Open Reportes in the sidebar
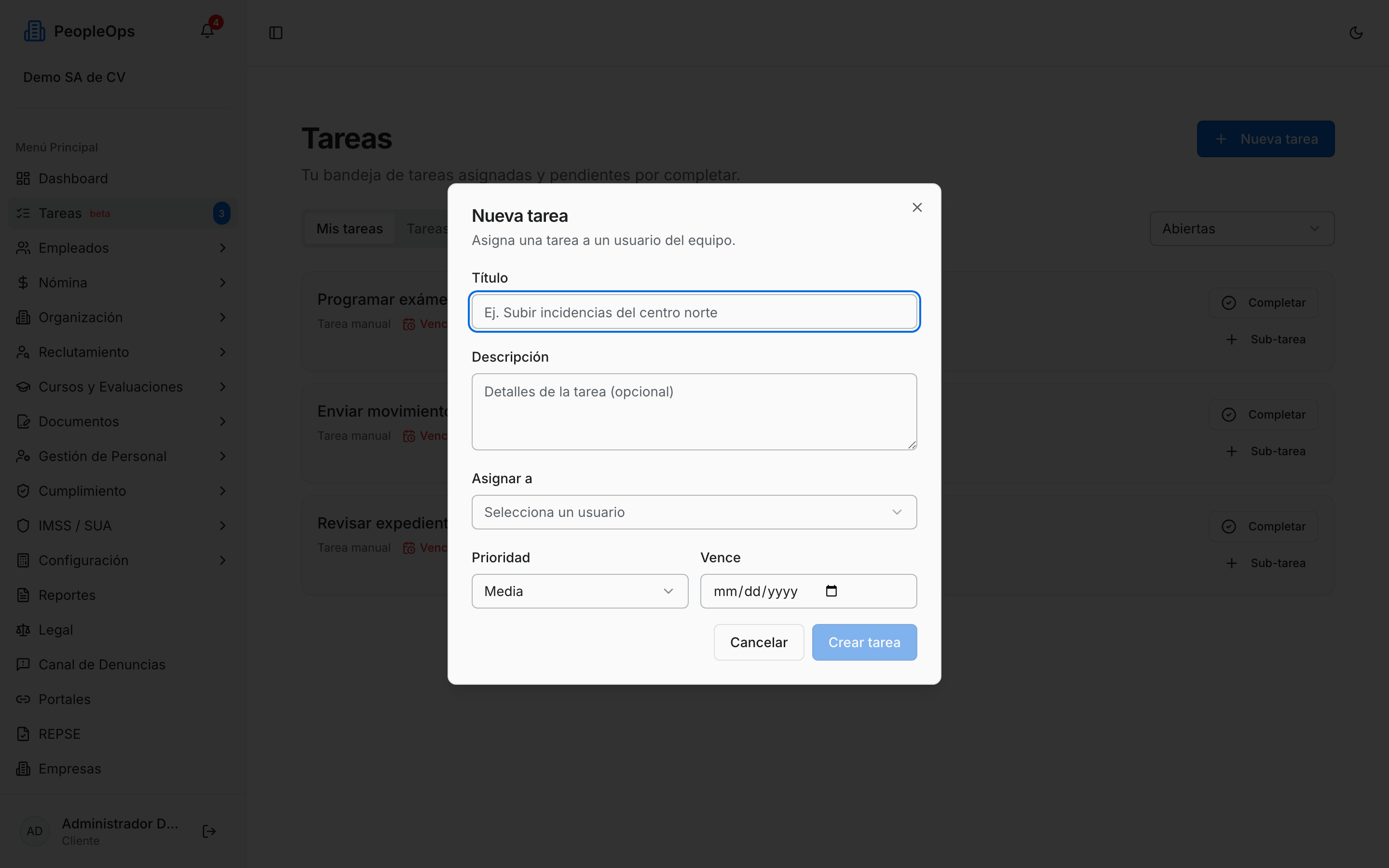 pos(123,596)
